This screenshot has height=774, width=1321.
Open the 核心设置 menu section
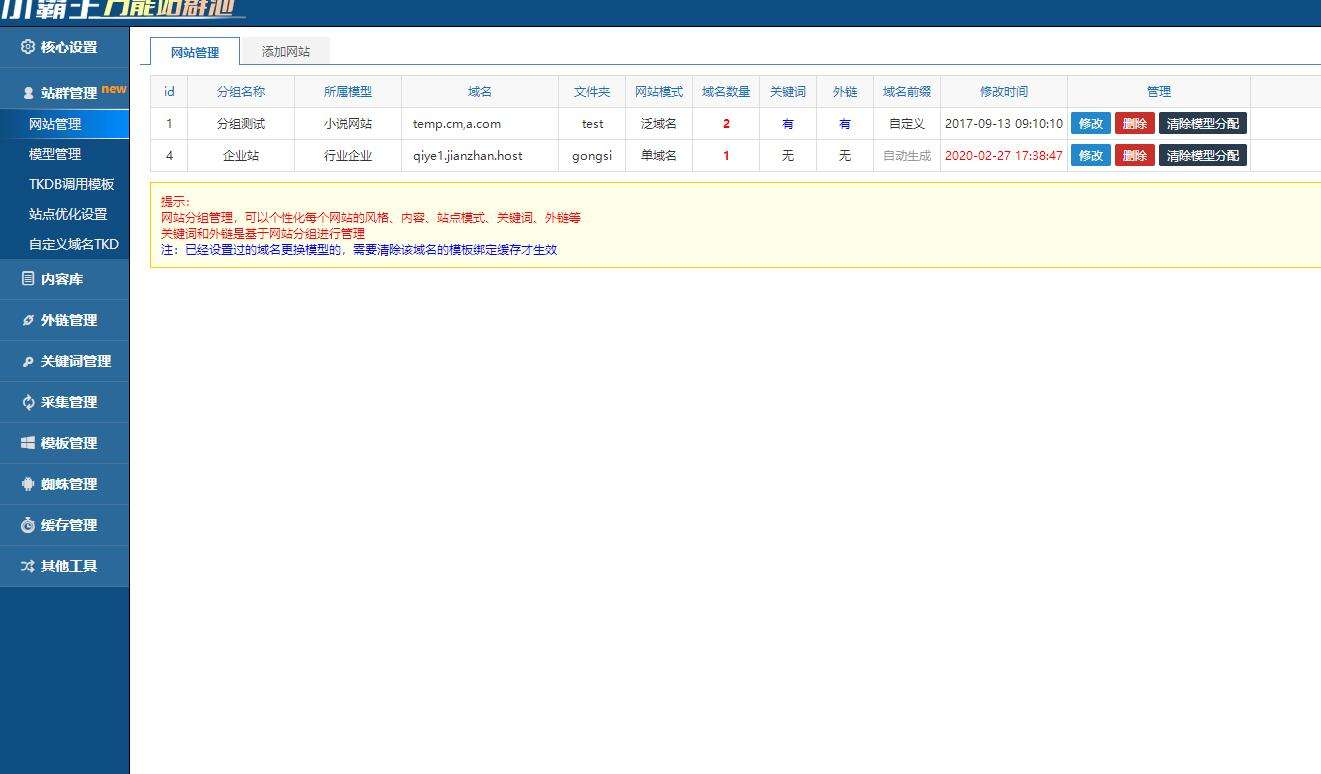(x=64, y=47)
